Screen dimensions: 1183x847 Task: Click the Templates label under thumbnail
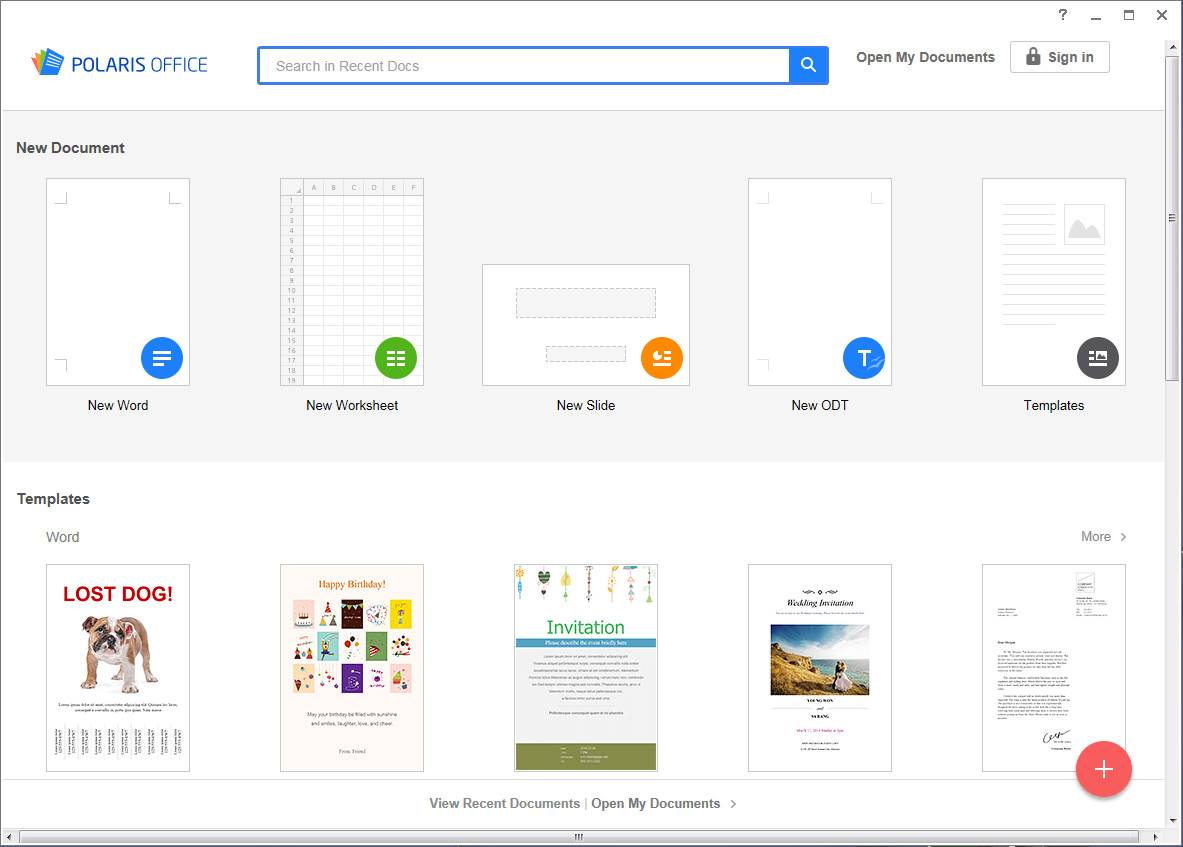1053,405
